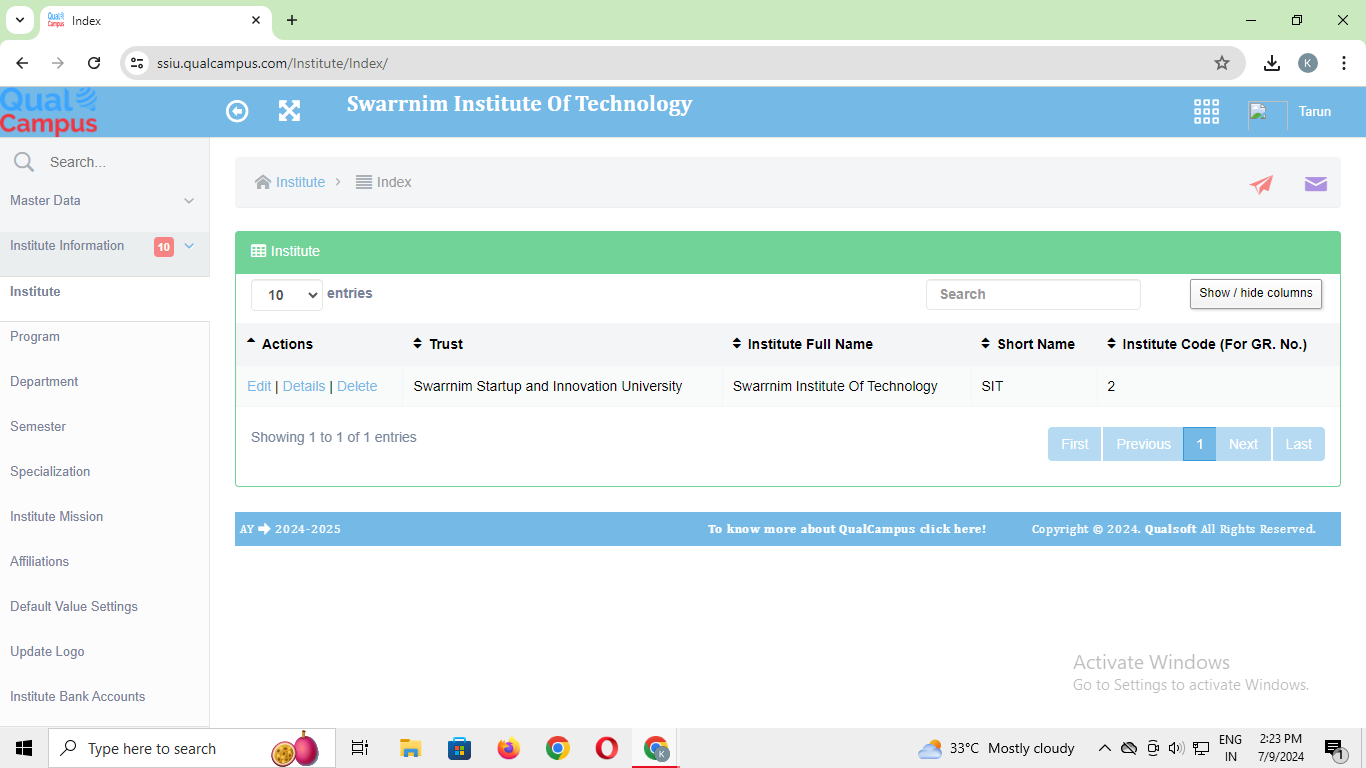Open Windows Start menu

click(24, 748)
